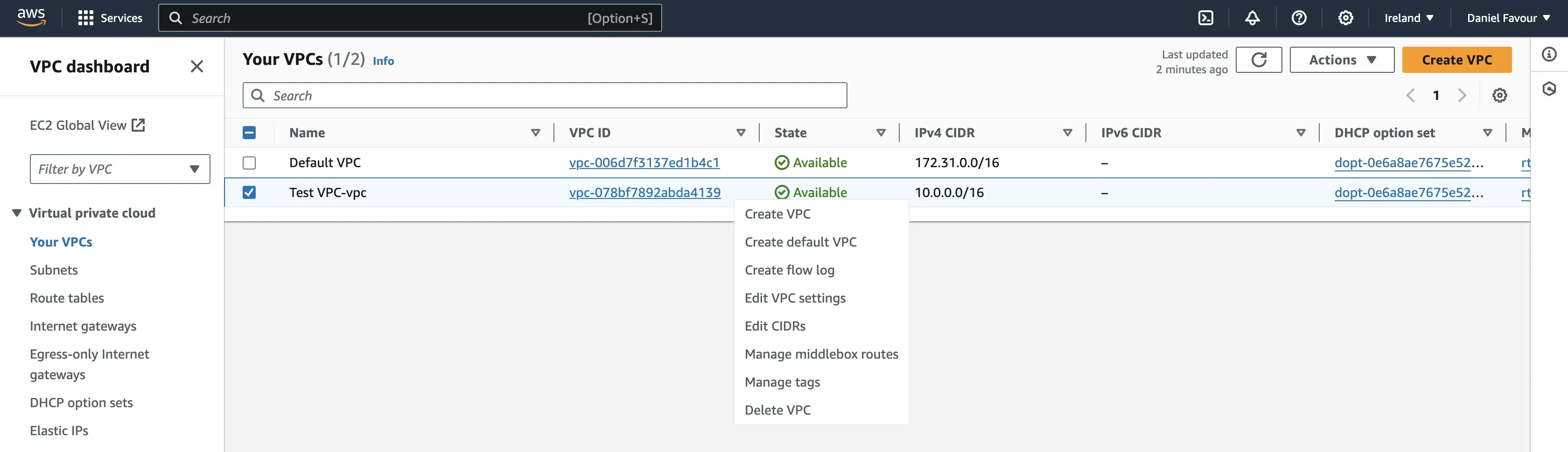Image resolution: width=1568 pixels, height=452 pixels.
Task: Focus the VPC table search field
Action: [x=544, y=95]
